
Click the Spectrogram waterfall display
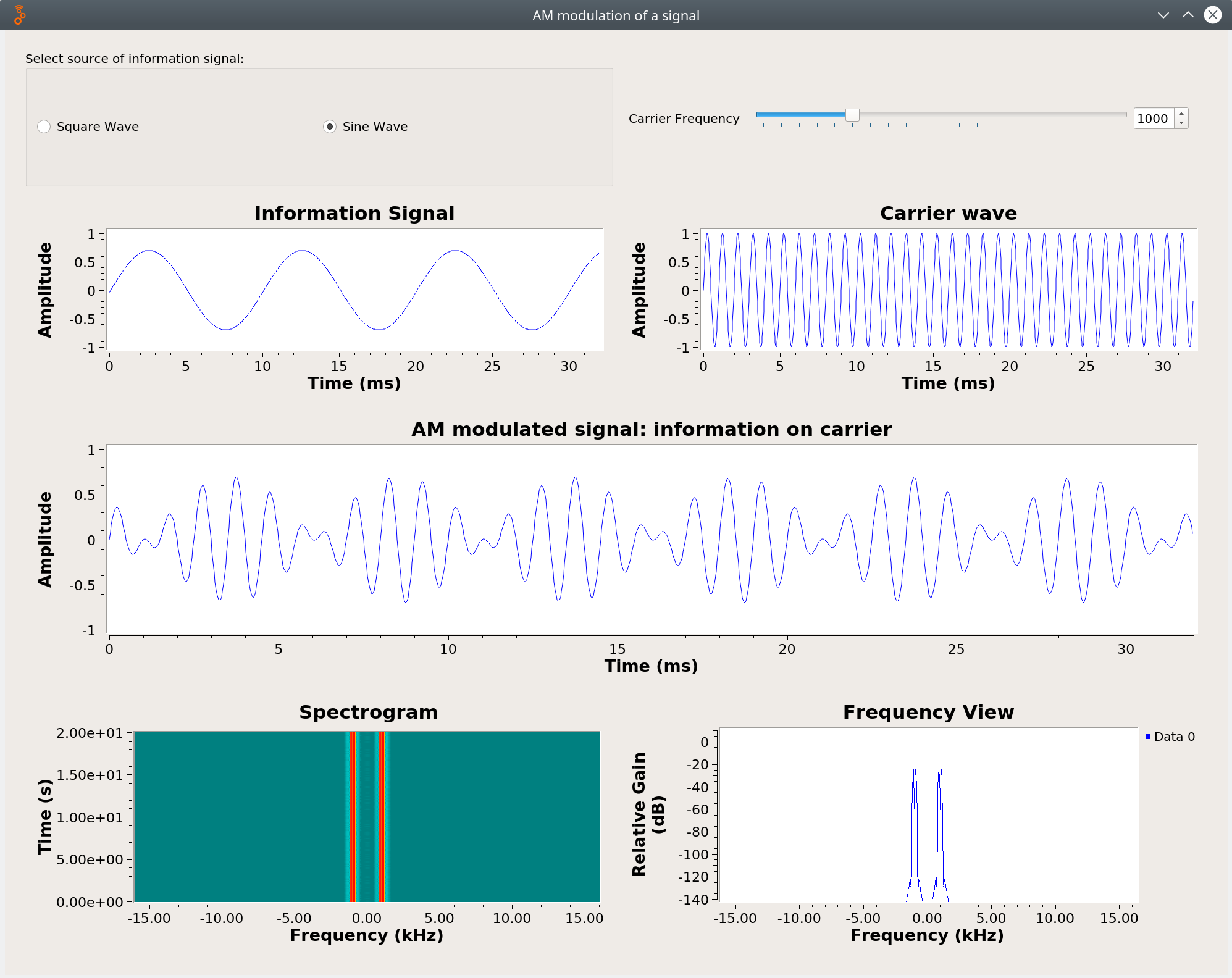(367, 817)
